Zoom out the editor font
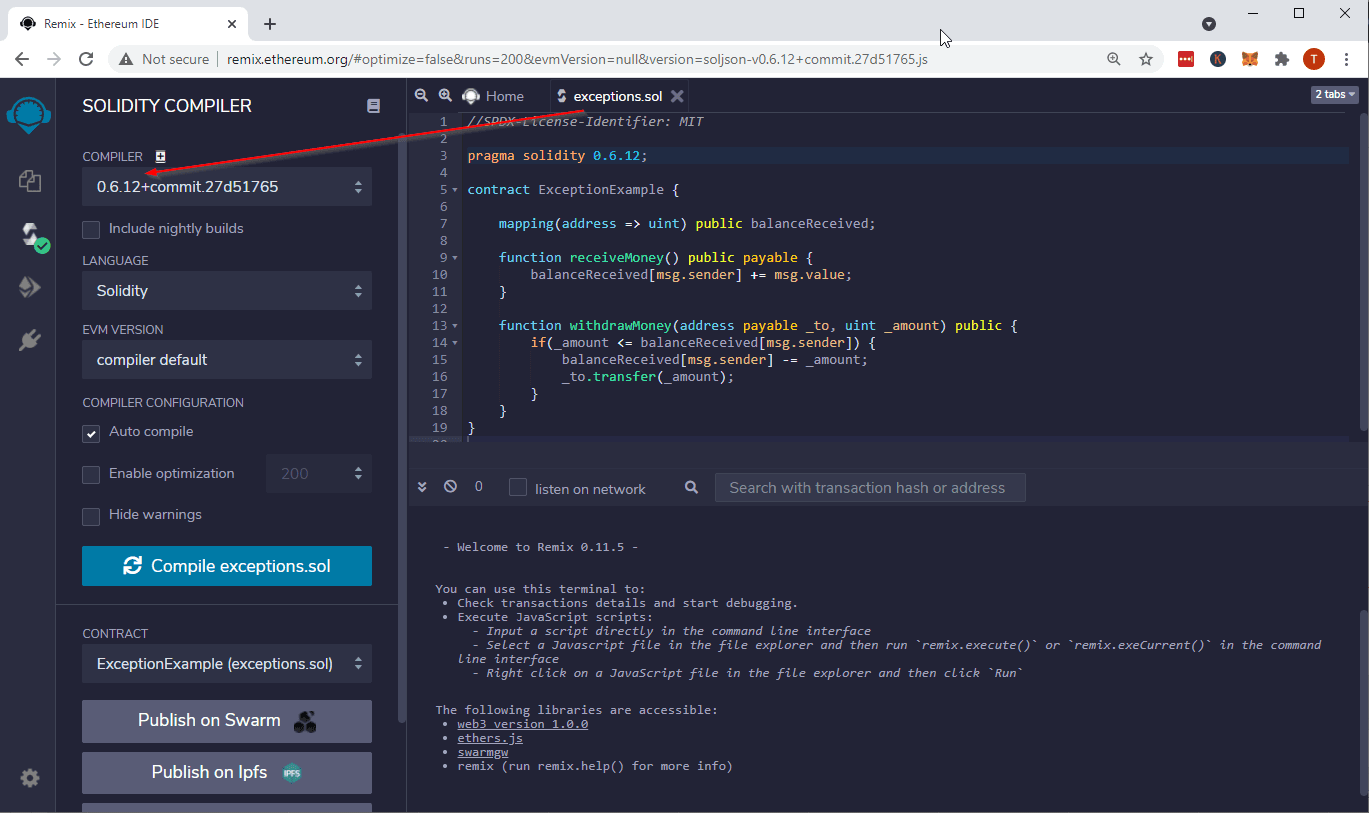 point(421,95)
